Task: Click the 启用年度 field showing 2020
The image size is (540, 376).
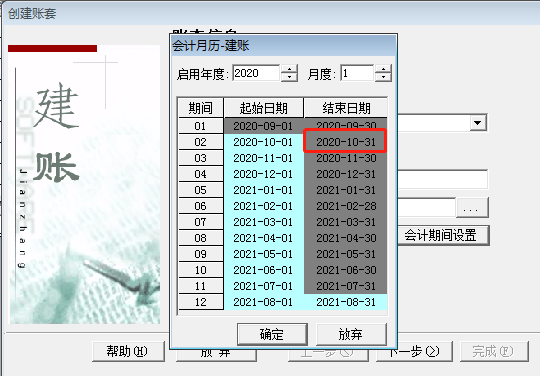Action: pos(257,73)
